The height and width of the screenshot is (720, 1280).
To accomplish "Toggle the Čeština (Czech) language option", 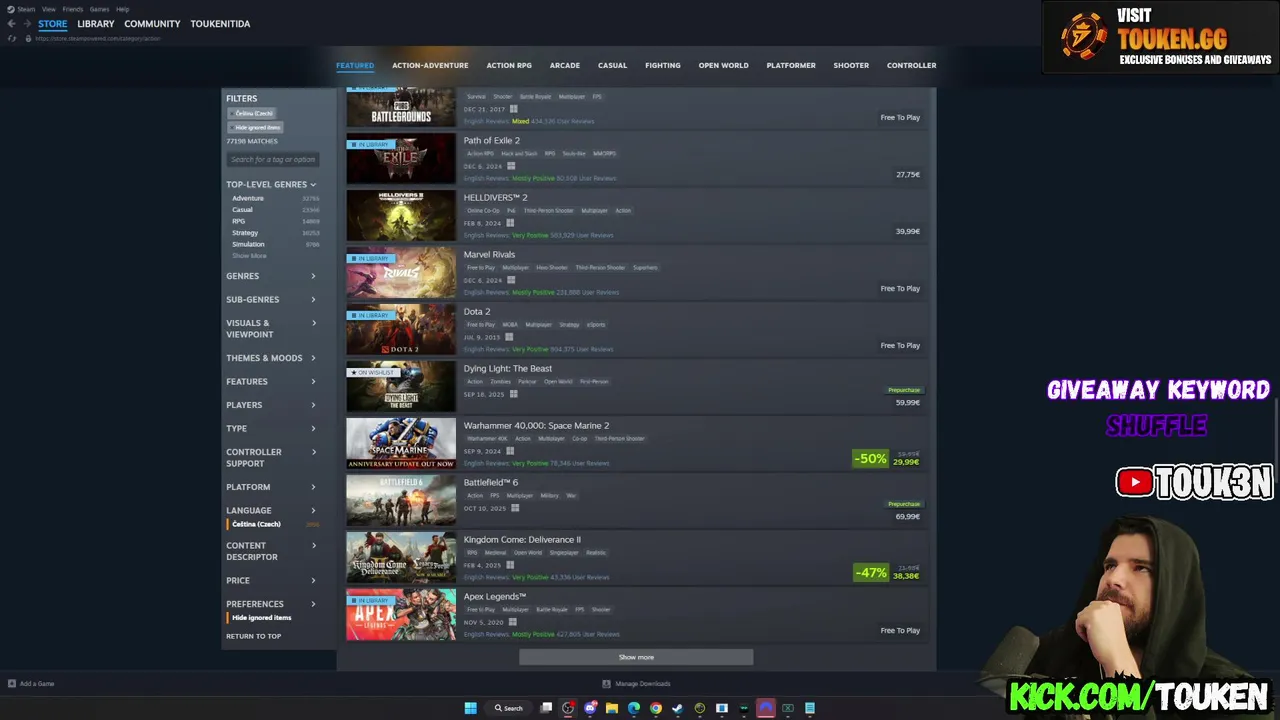I will pyautogui.click(x=256, y=524).
